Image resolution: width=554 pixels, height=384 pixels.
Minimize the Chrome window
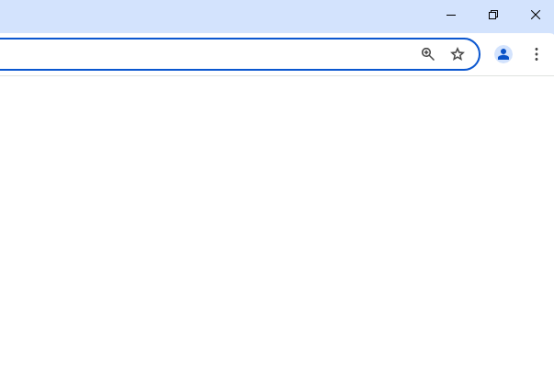(x=451, y=15)
